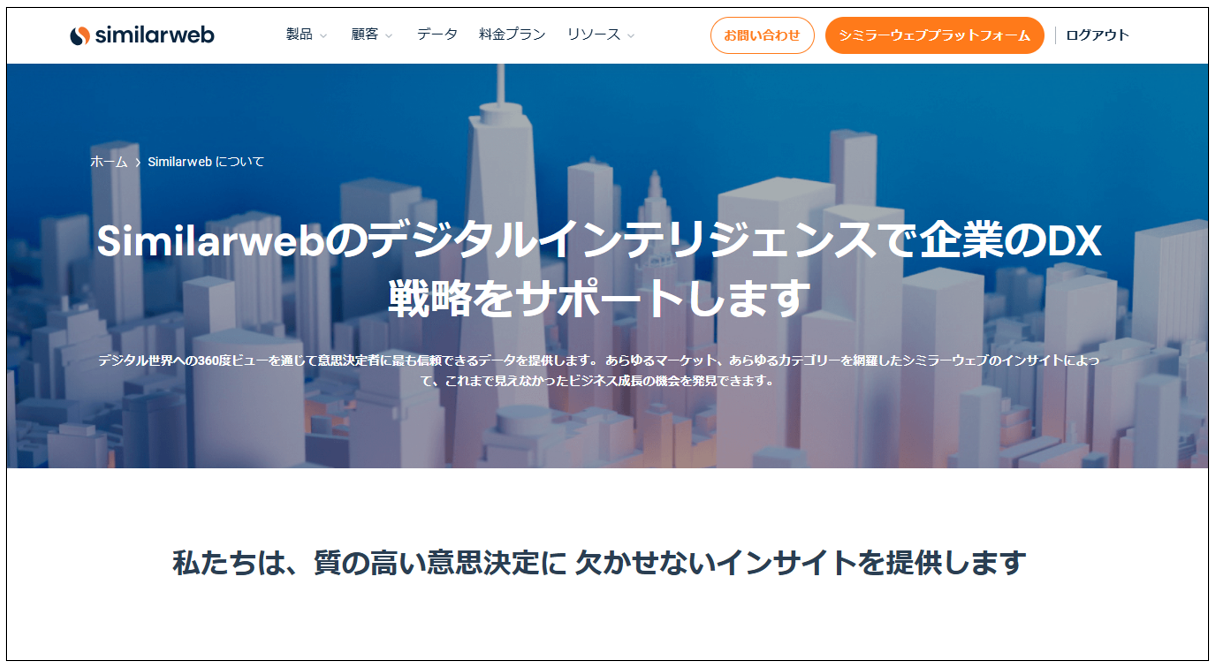The image size is (1215, 669).
Task: Click the paragraph mentioning 360度ビュー
Action: pos(599,370)
